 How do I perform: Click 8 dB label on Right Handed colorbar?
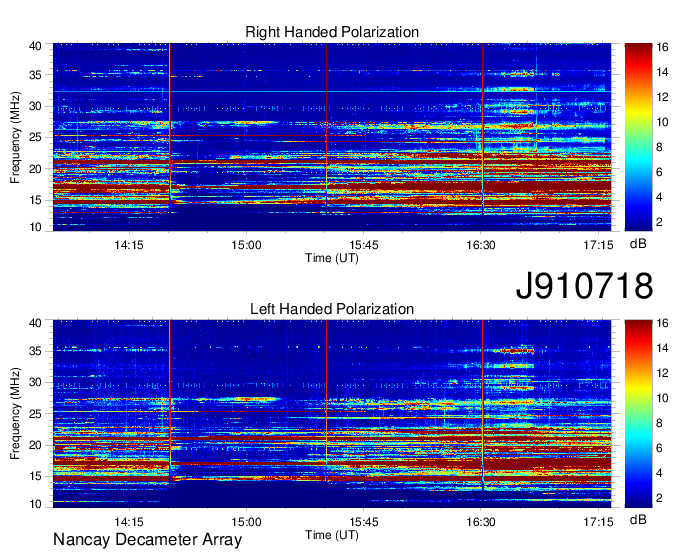point(659,147)
